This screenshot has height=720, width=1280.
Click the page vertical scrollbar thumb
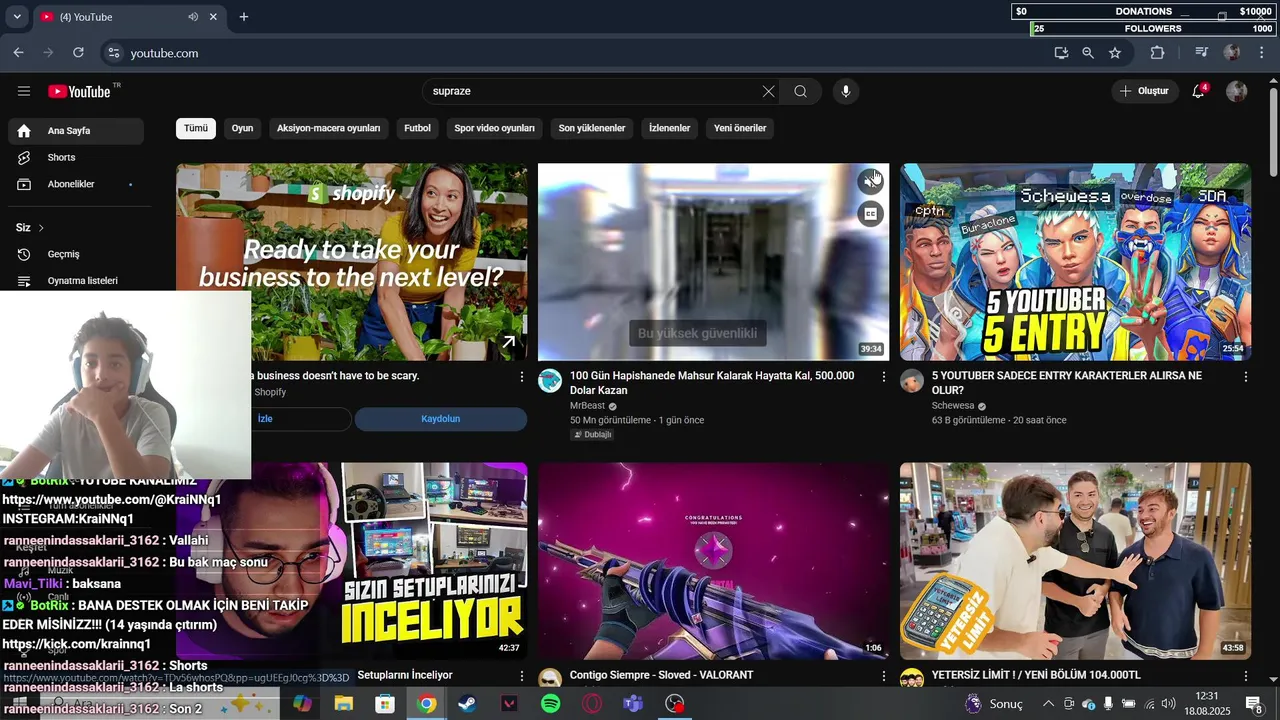(1273, 130)
